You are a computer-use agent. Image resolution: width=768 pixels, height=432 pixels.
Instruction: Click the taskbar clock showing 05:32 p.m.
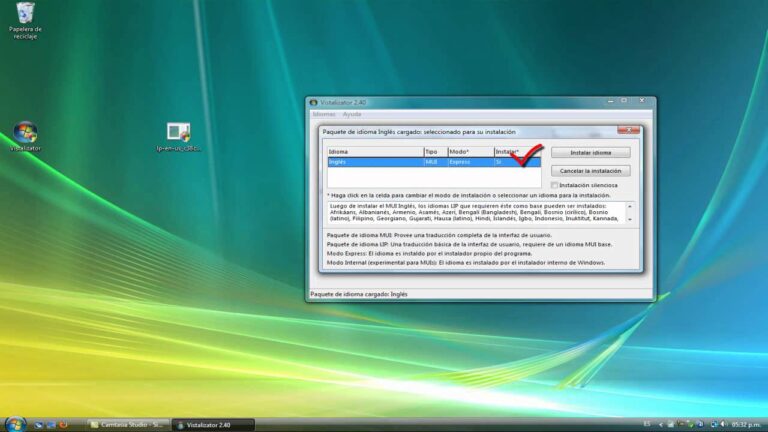click(746, 424)
